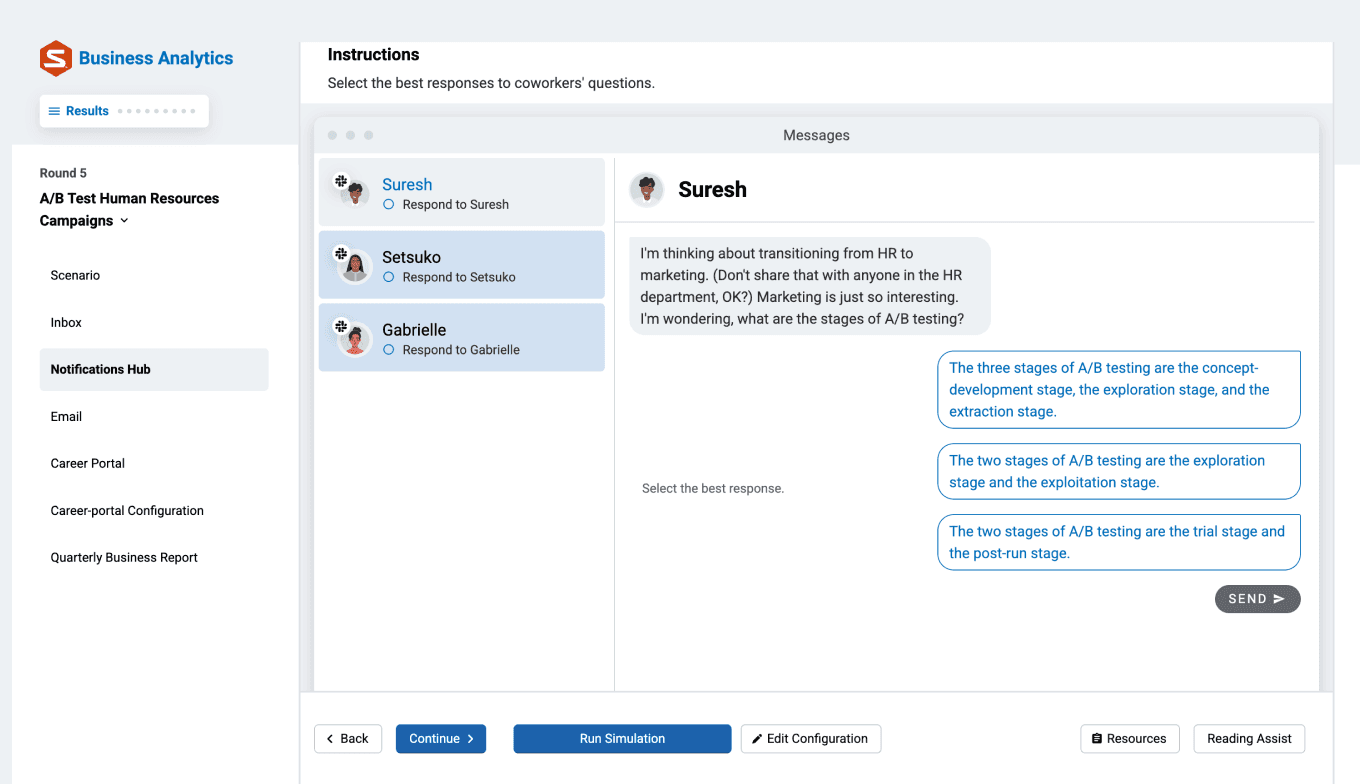Send the selected response
Viewport: 1360px width, 784px height.
click(1257, 599)
